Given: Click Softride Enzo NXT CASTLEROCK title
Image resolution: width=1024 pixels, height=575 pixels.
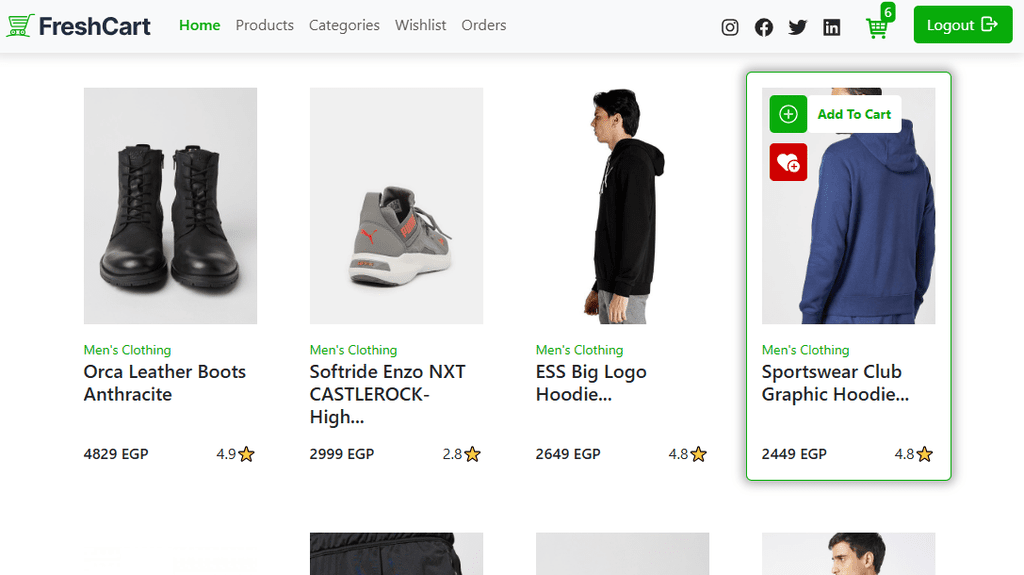Looking at the screenshot, I should pos(388,394).
